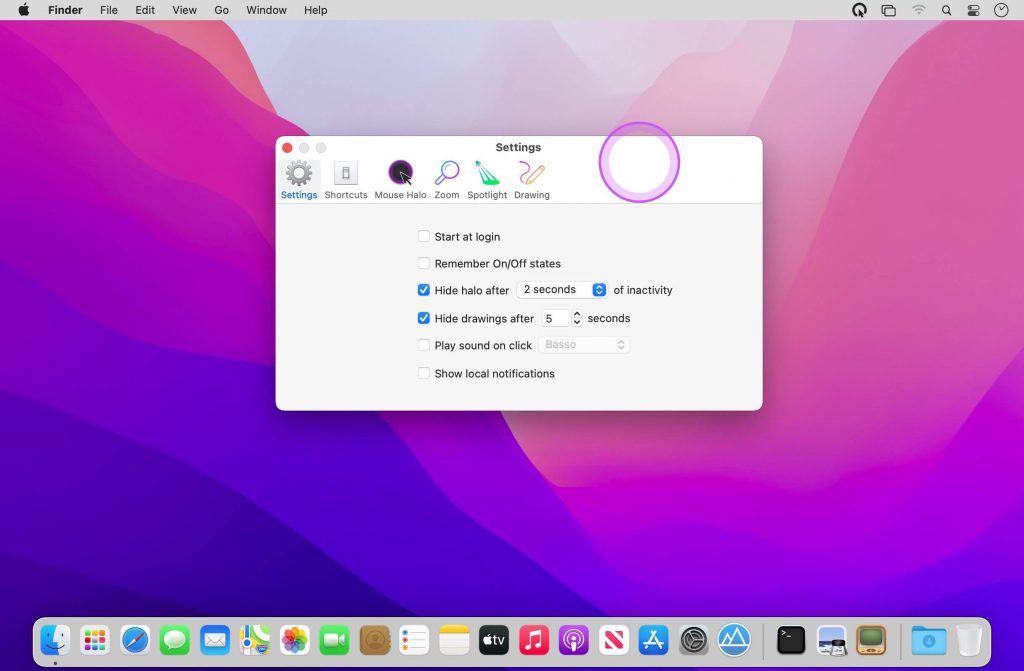Toggle Remember On/Off states checkbox
Screen dimensions: 1024x671
click(x=424, y=264)
